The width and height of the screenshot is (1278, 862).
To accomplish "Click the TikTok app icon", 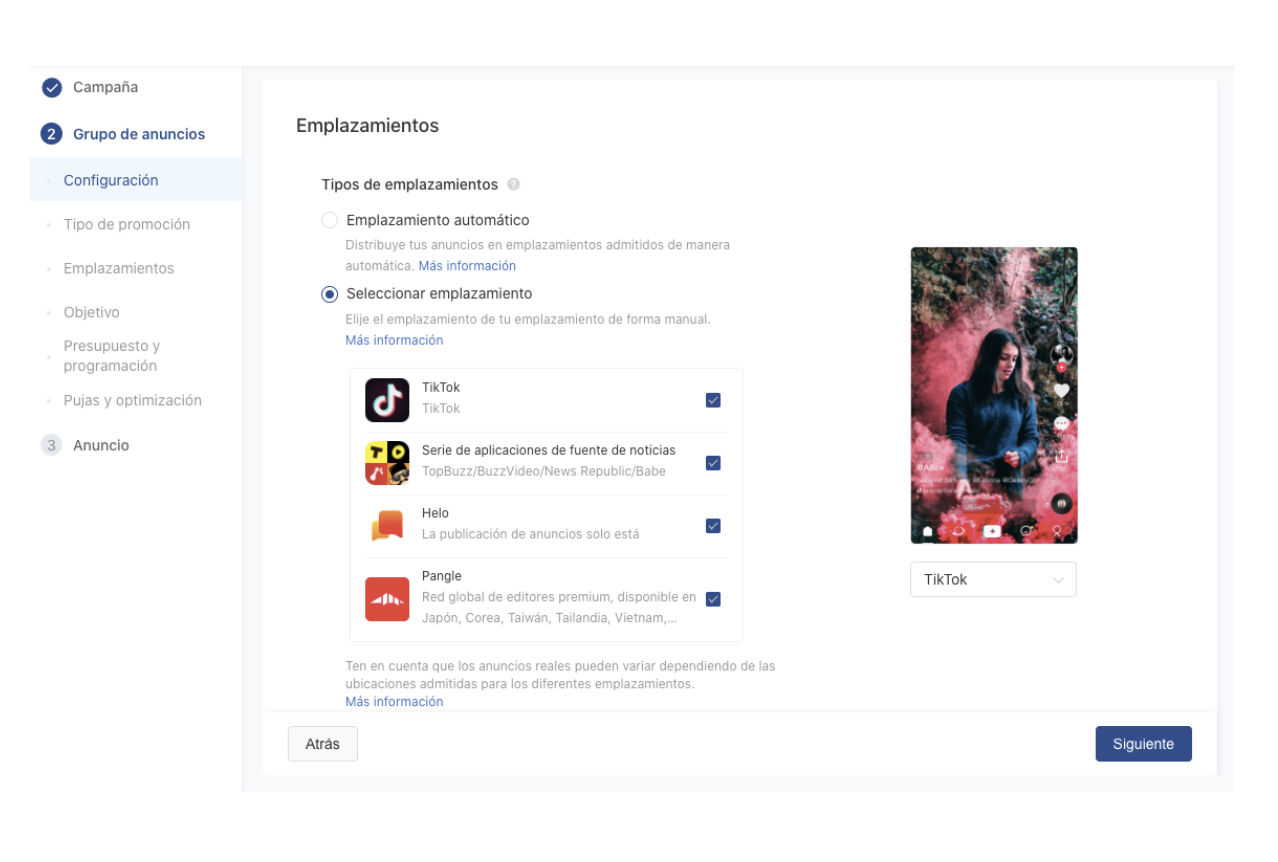I will 387,400.
